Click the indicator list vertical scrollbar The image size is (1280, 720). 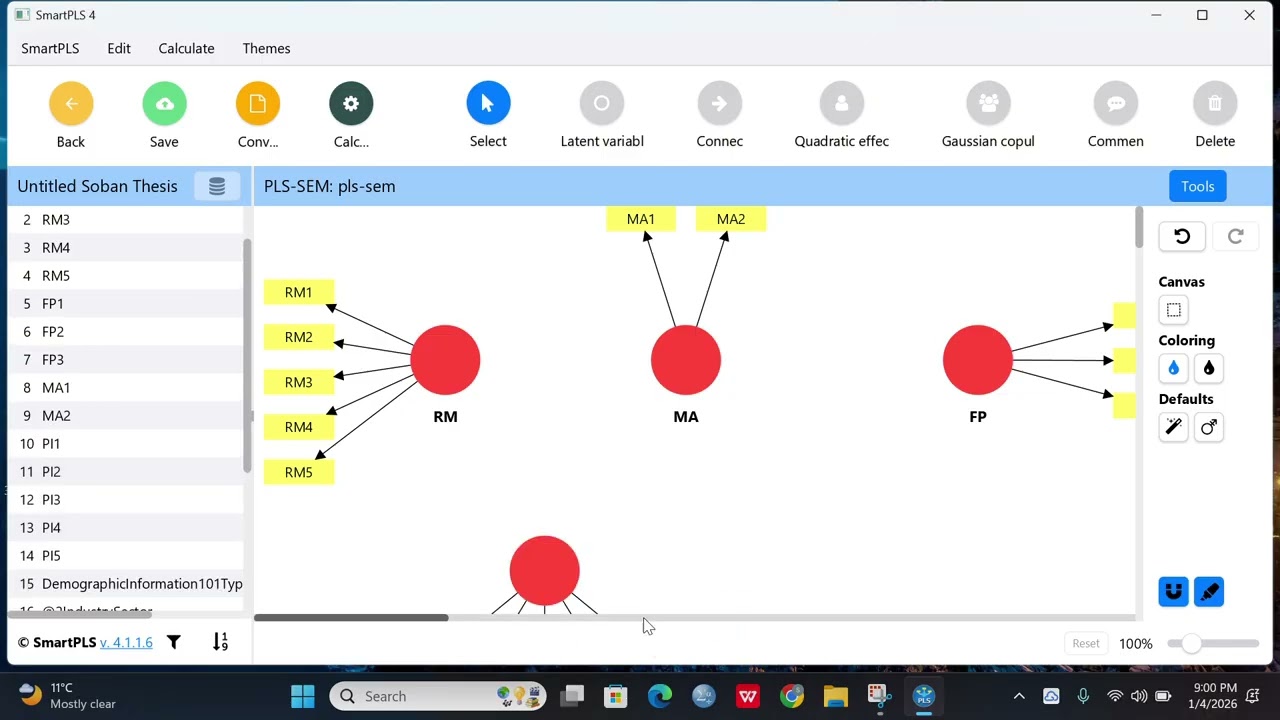(247, 355)
